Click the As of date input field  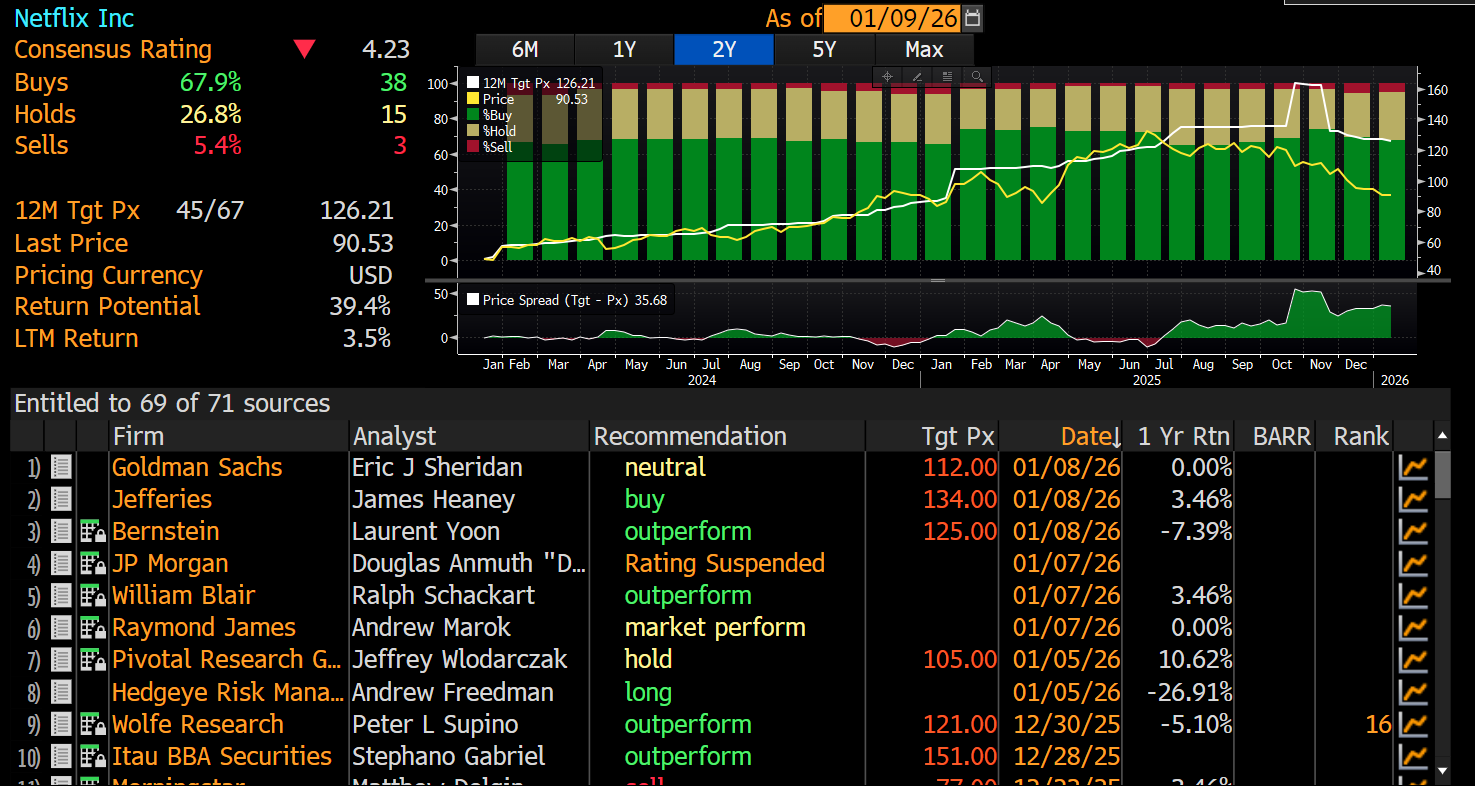(x=890, y=18)
